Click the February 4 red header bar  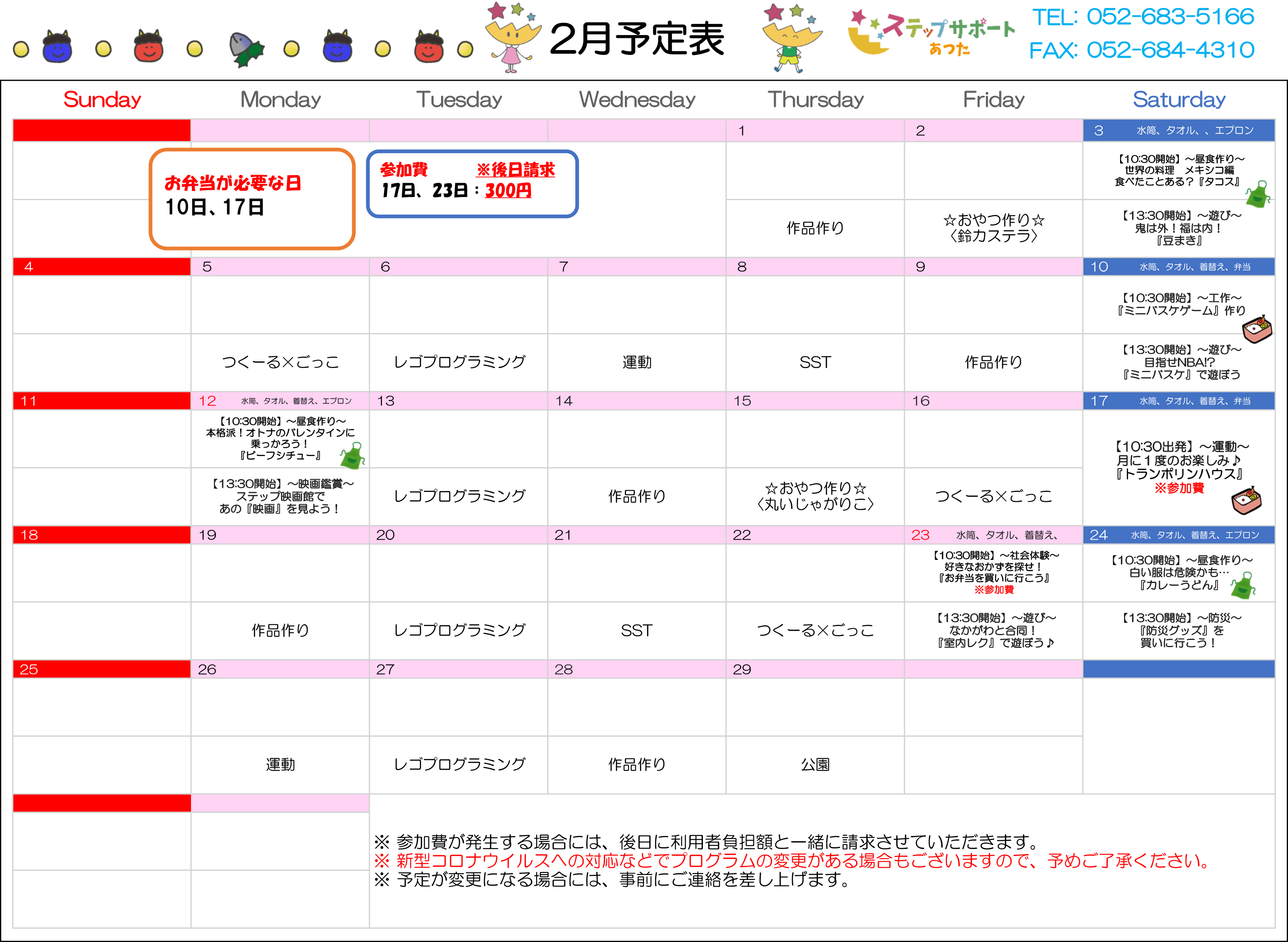[101, 266]
